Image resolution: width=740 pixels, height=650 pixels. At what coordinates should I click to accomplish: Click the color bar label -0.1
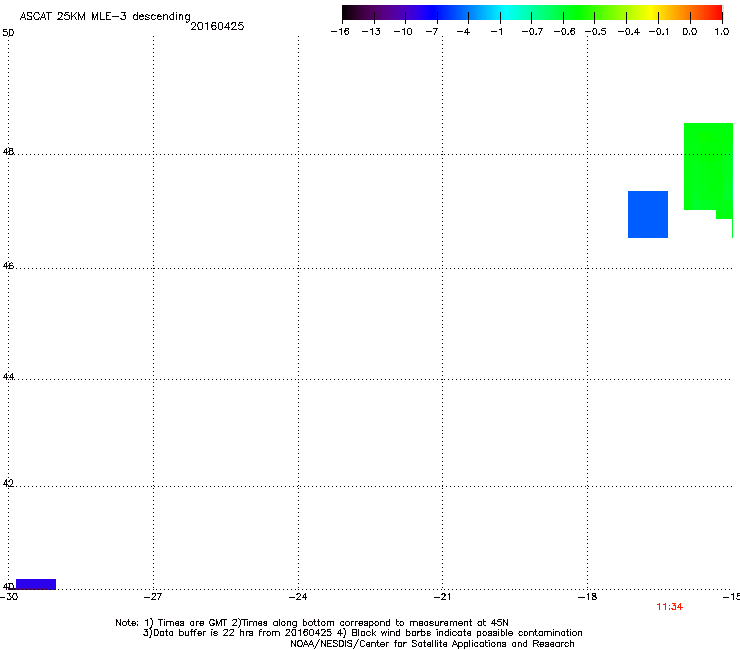(x=659, y=32)
